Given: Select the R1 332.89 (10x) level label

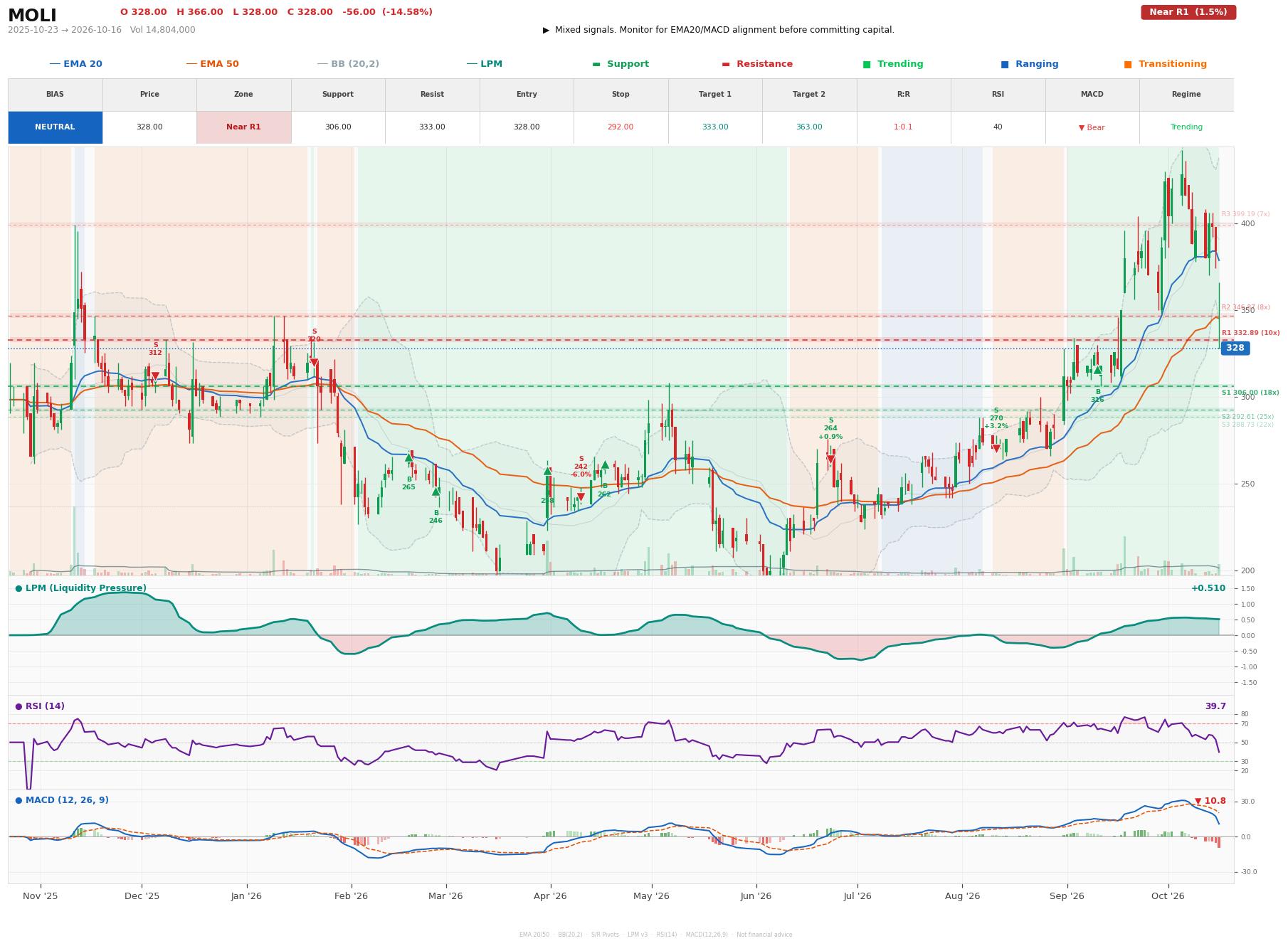Looking at the screenshot, I should (1250, 333).
